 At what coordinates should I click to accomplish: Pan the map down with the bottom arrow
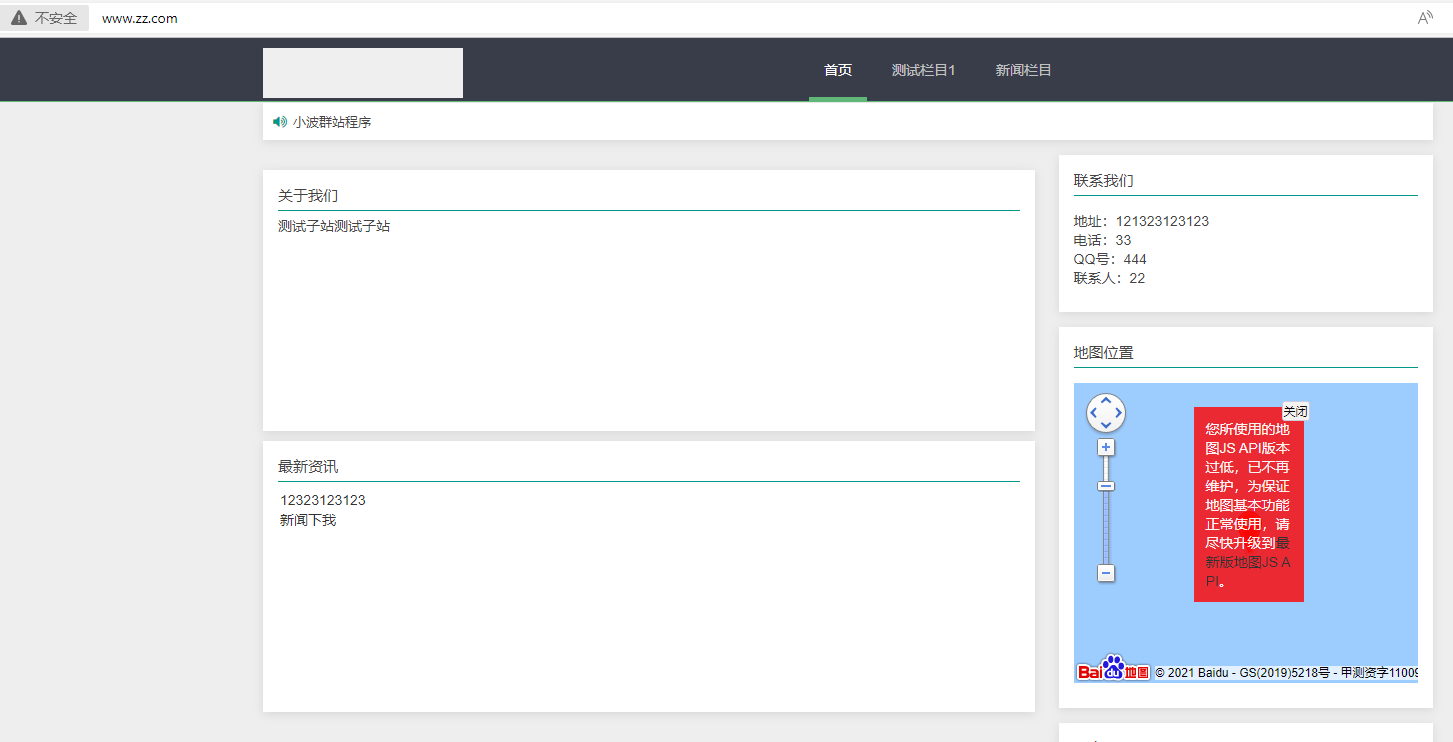(1106, 425)
